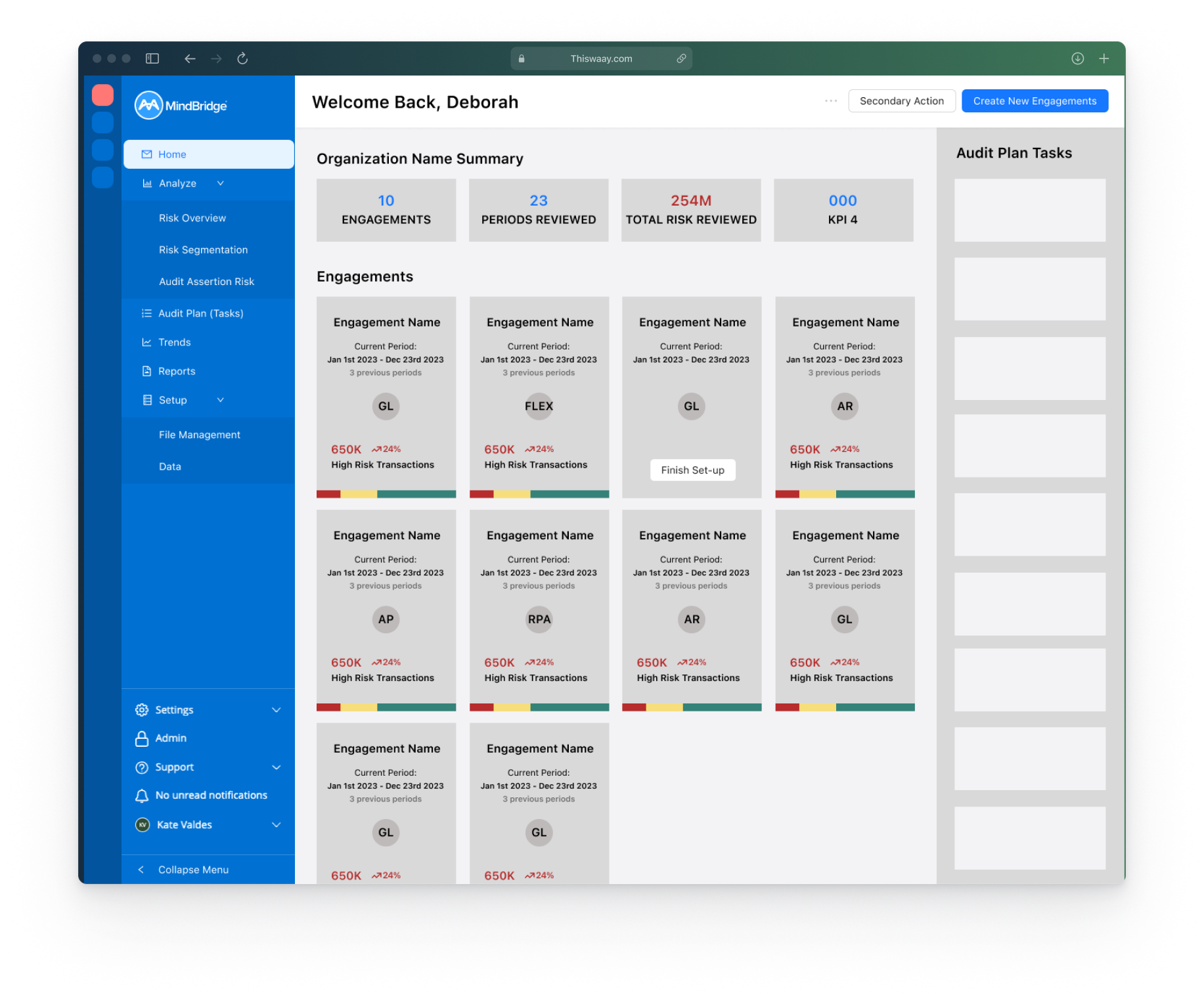
Task: Click the notifications bell icon
Action: [142, 795]
